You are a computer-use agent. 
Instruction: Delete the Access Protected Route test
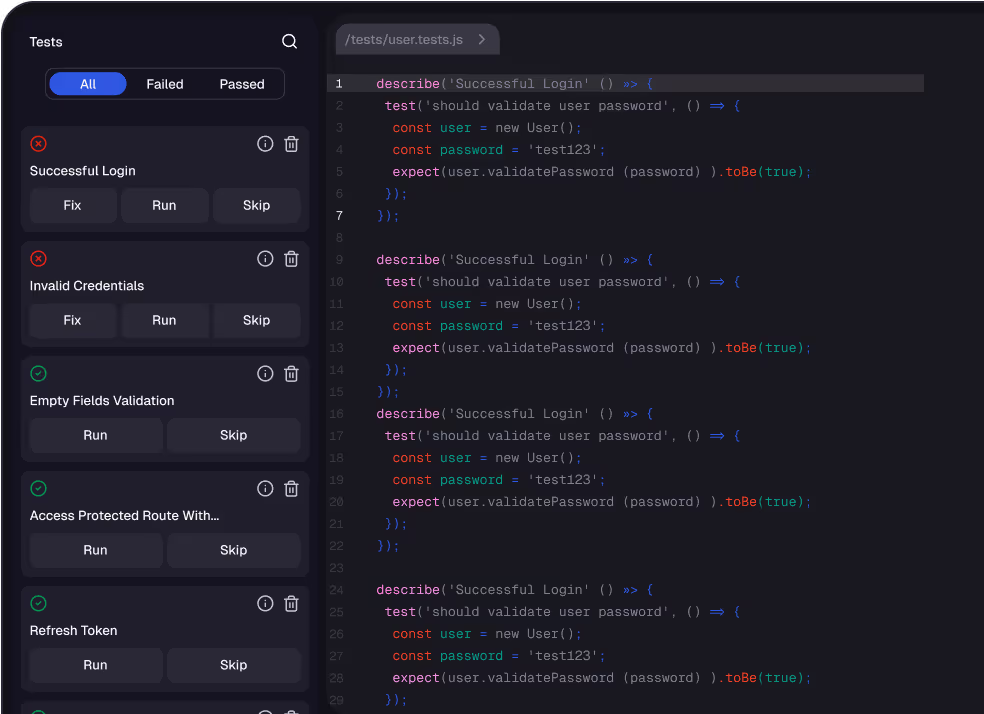click(x=291, y=488)
